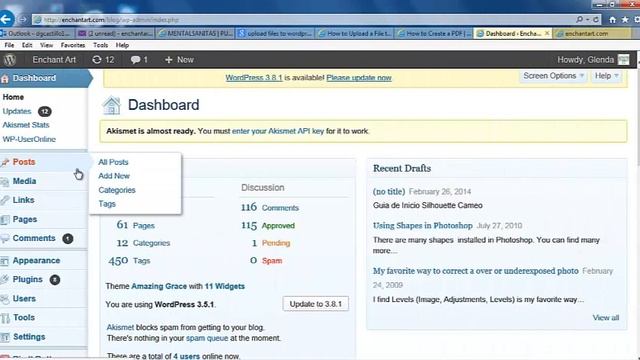
Task: Click the 116 Comments count link
Action: pos(270,208)
